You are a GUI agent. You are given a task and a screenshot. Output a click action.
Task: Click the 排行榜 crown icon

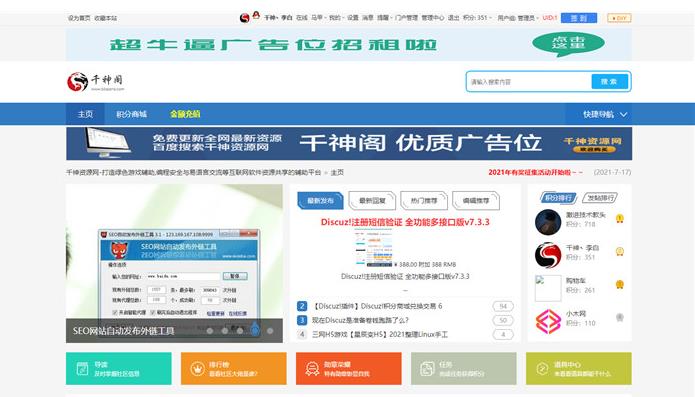[197, 368]
